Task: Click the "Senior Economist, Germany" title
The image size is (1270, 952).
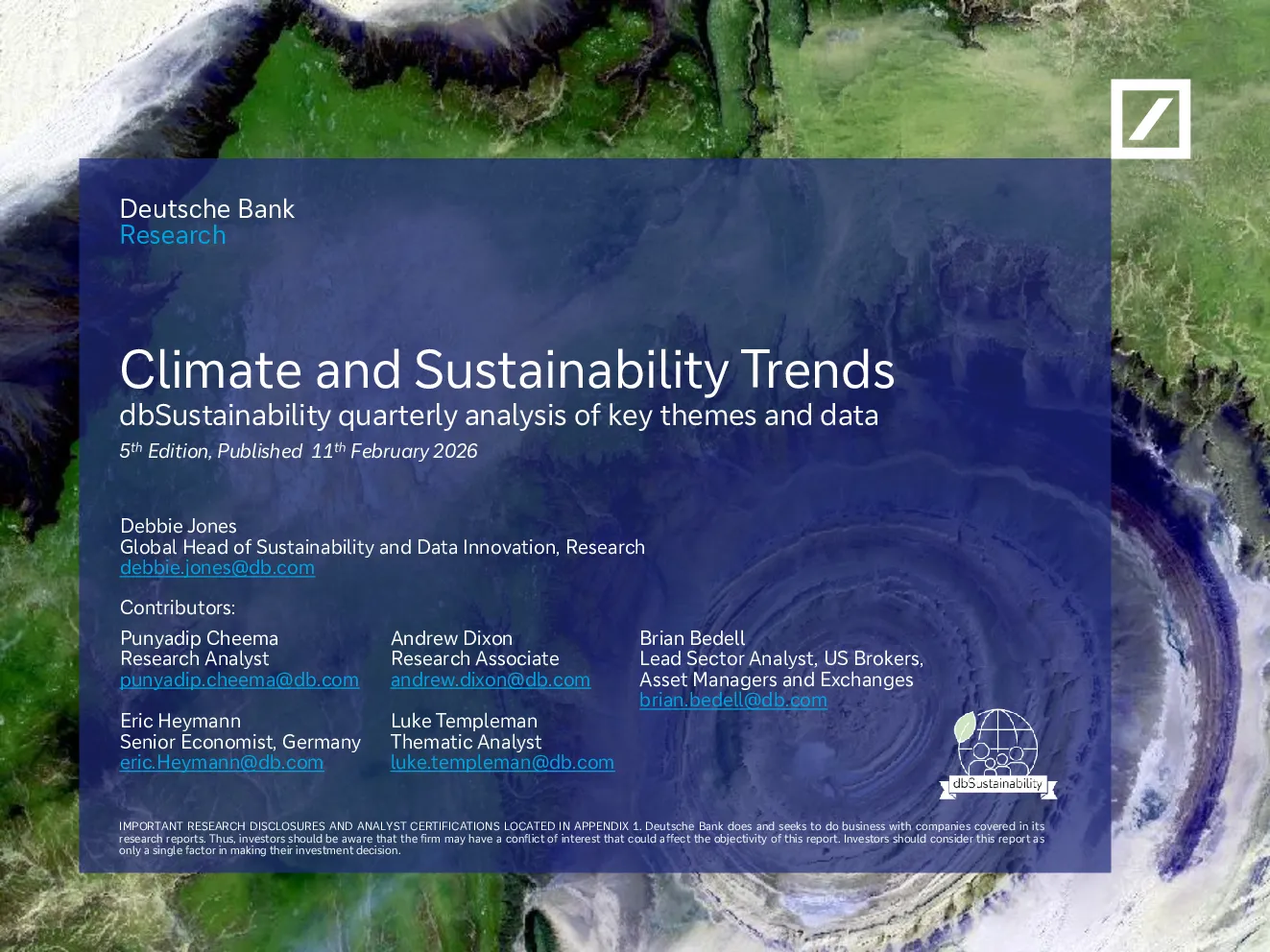Action: [240, 742]
